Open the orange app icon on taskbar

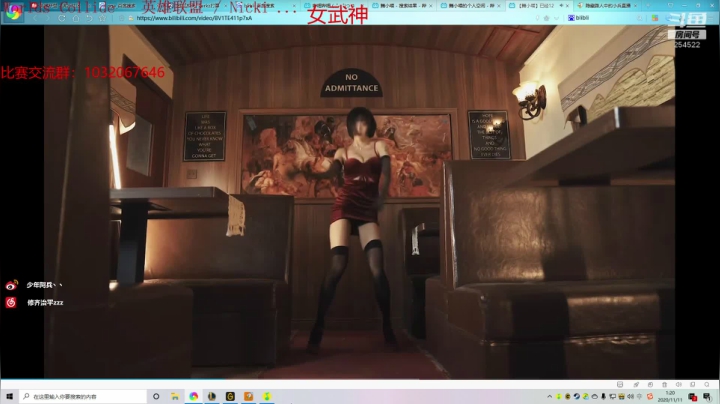pyautogui.click(x=248, y=396)
